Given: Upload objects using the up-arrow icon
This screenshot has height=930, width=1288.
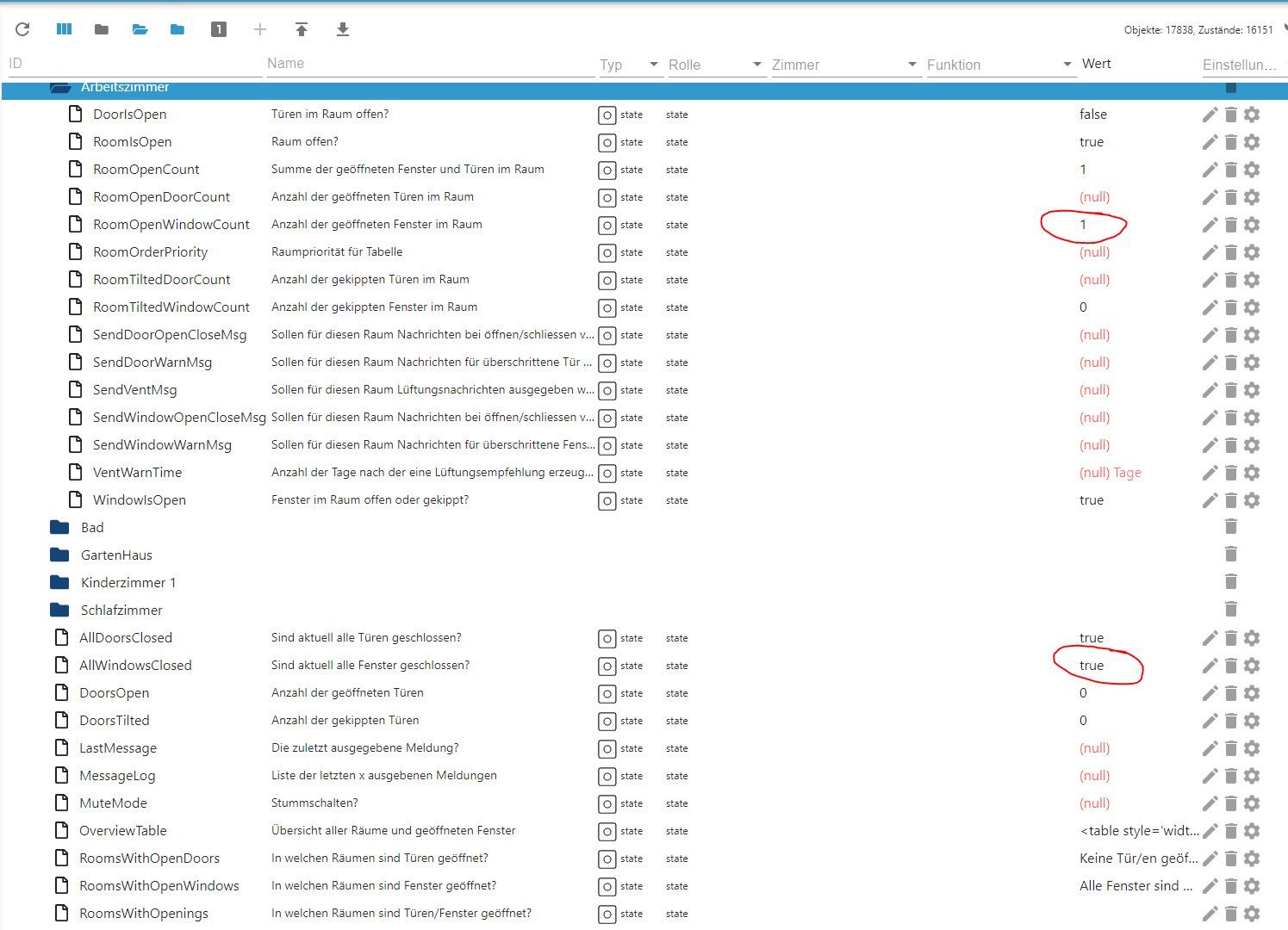Looking at the screenshot, I should click(302, 29).
